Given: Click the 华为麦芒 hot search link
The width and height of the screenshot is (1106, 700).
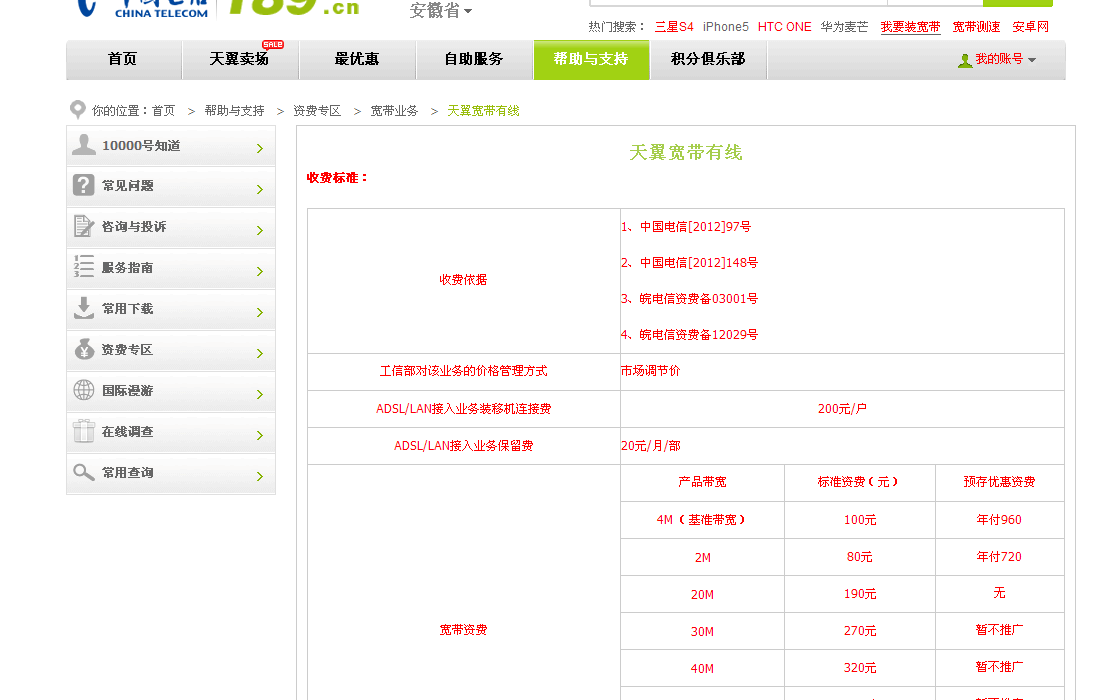Looking at the screenshot, I should click(844, 27).
